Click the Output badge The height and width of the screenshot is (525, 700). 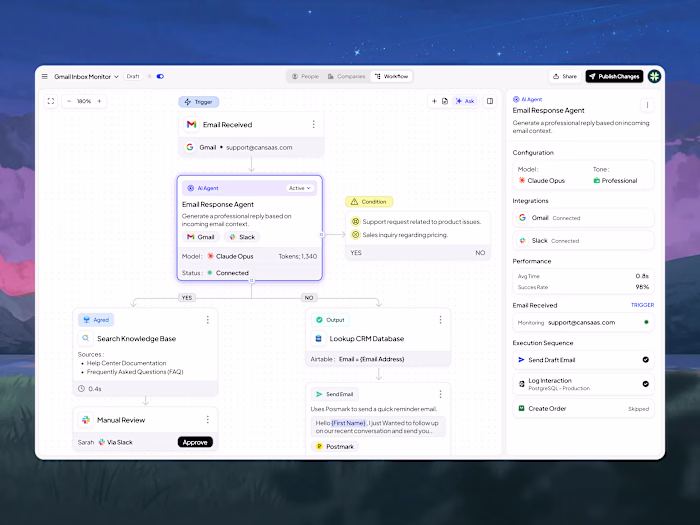(330, 320)
